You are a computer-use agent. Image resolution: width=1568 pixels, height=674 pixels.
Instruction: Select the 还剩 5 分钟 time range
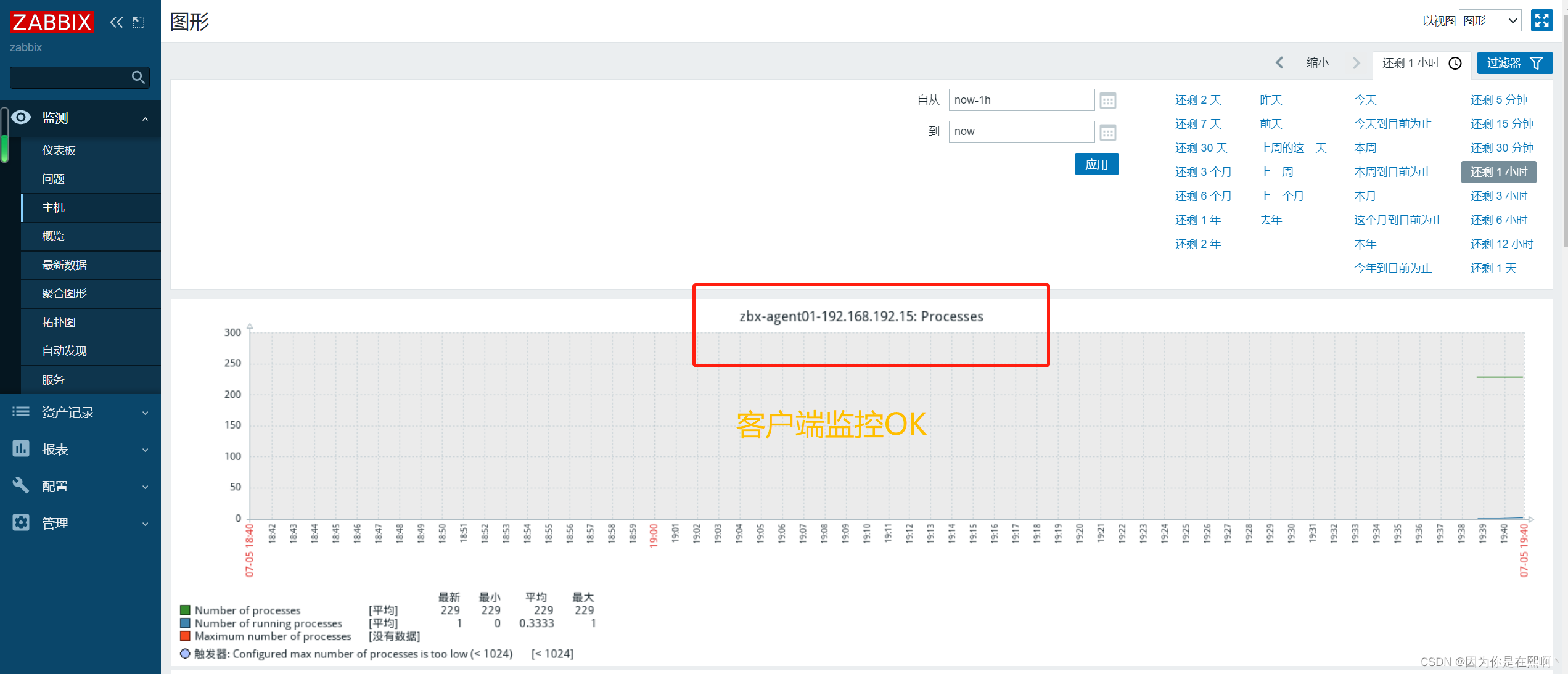click(1498, 100)
